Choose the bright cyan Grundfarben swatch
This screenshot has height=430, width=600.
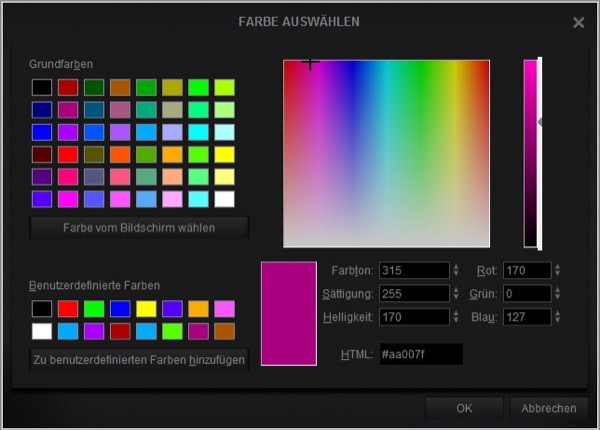(x=198, y=132)
